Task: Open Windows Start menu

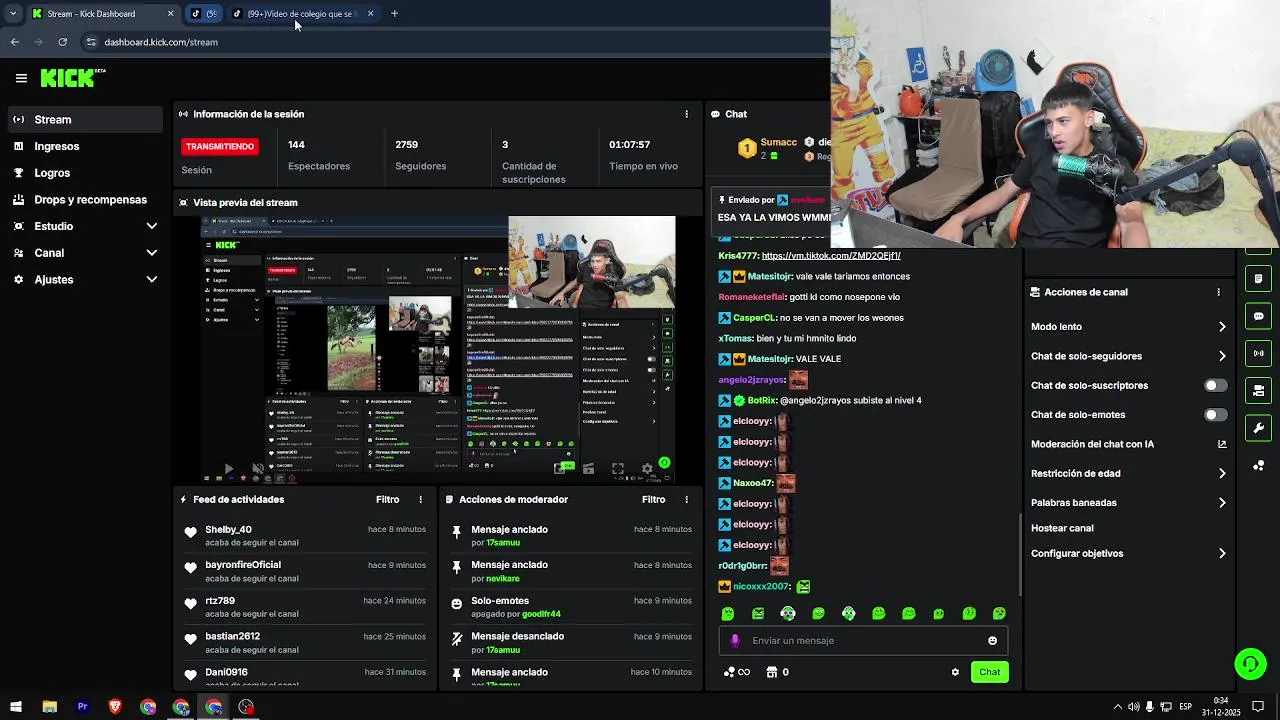Action: 15,707
